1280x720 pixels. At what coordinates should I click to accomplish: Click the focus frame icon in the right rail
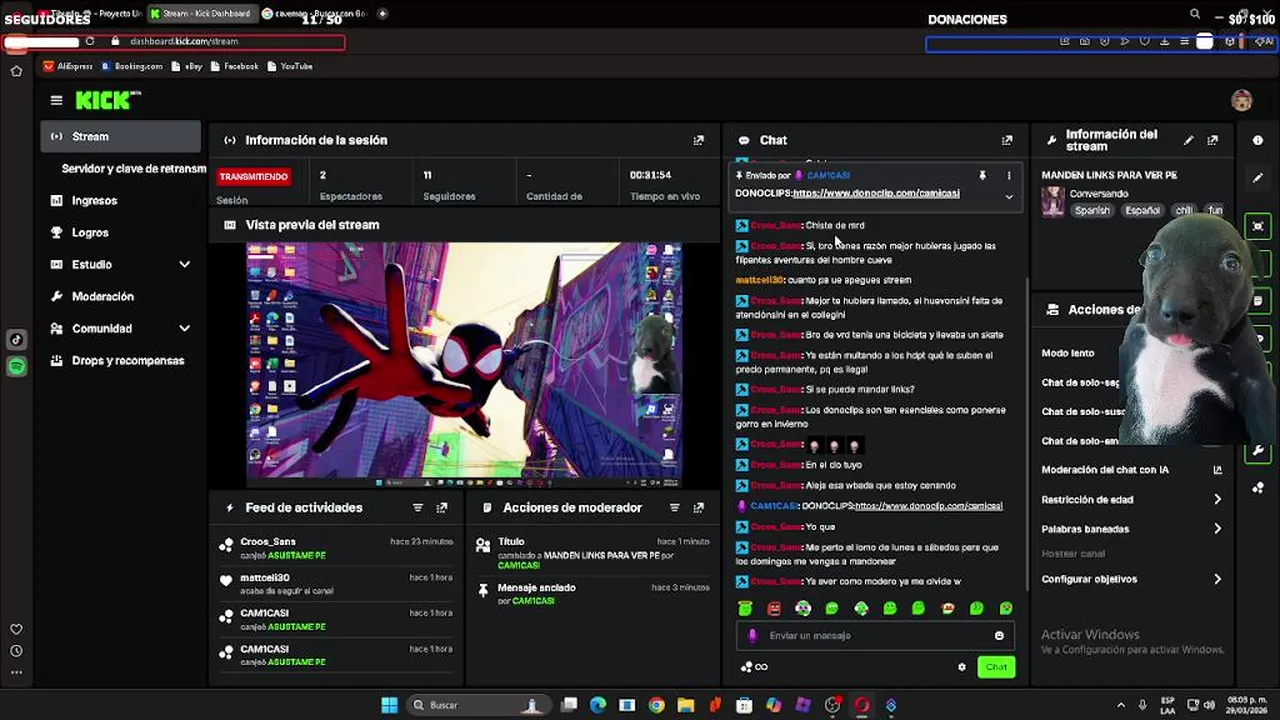(1258, 226)
